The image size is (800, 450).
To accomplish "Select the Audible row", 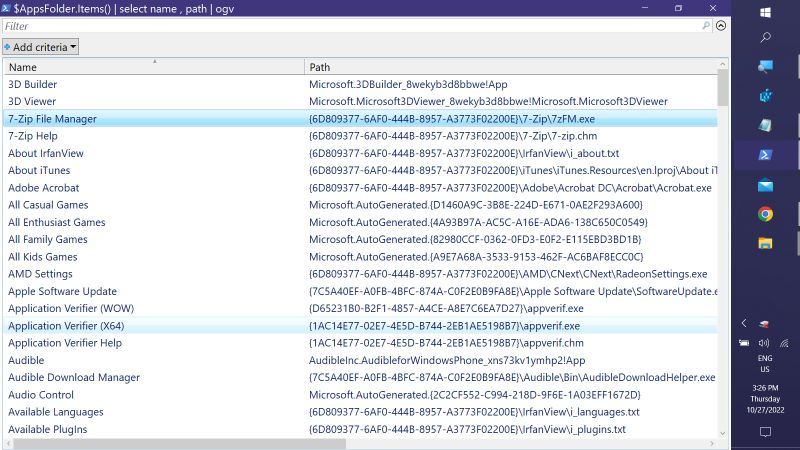I will 360,360.
